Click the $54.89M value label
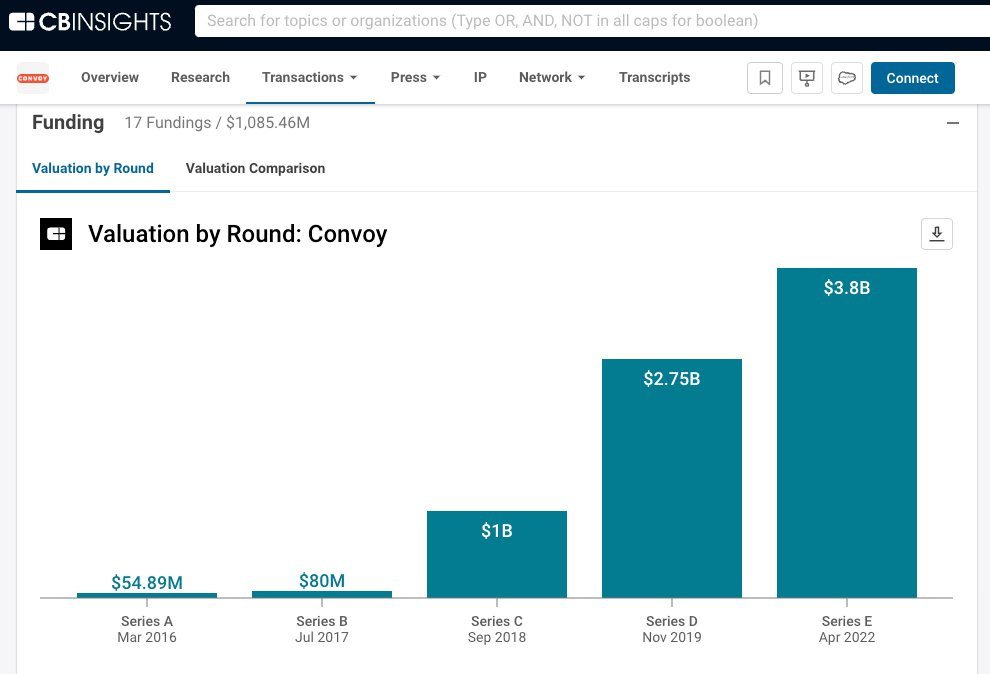Viewport: 990px width, 674px height. pos(147,582)
